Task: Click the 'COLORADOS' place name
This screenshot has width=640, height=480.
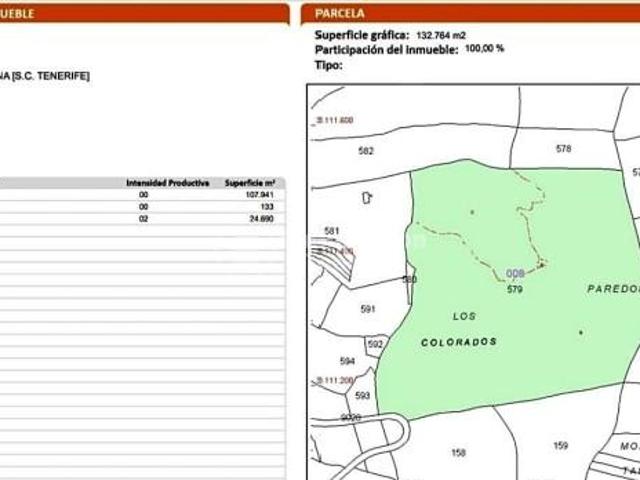Action: 459,342
